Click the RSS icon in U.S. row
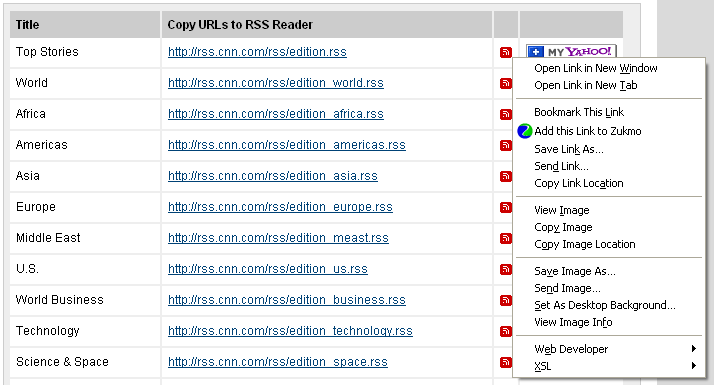714x385 pixels. point(505,269)
